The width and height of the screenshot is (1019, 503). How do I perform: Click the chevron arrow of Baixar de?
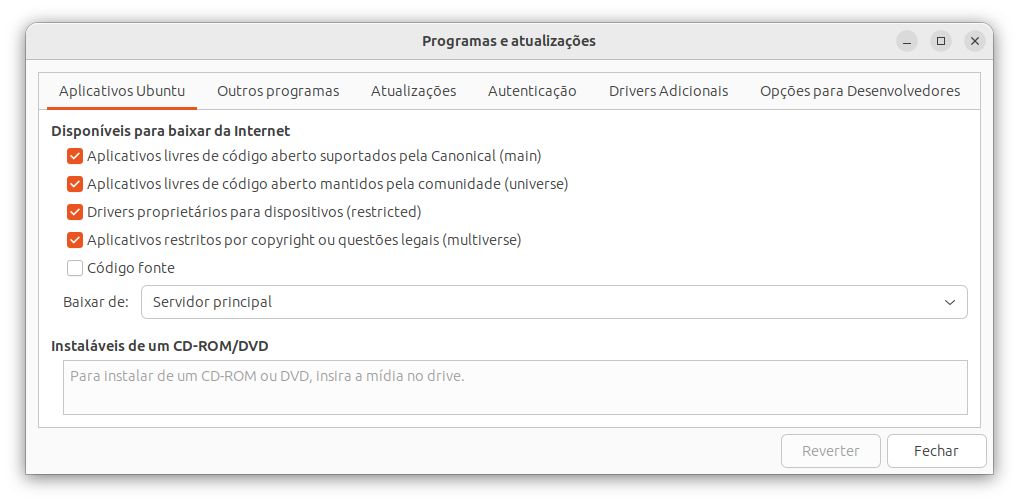pyautogui.click(x=949, y=302)
